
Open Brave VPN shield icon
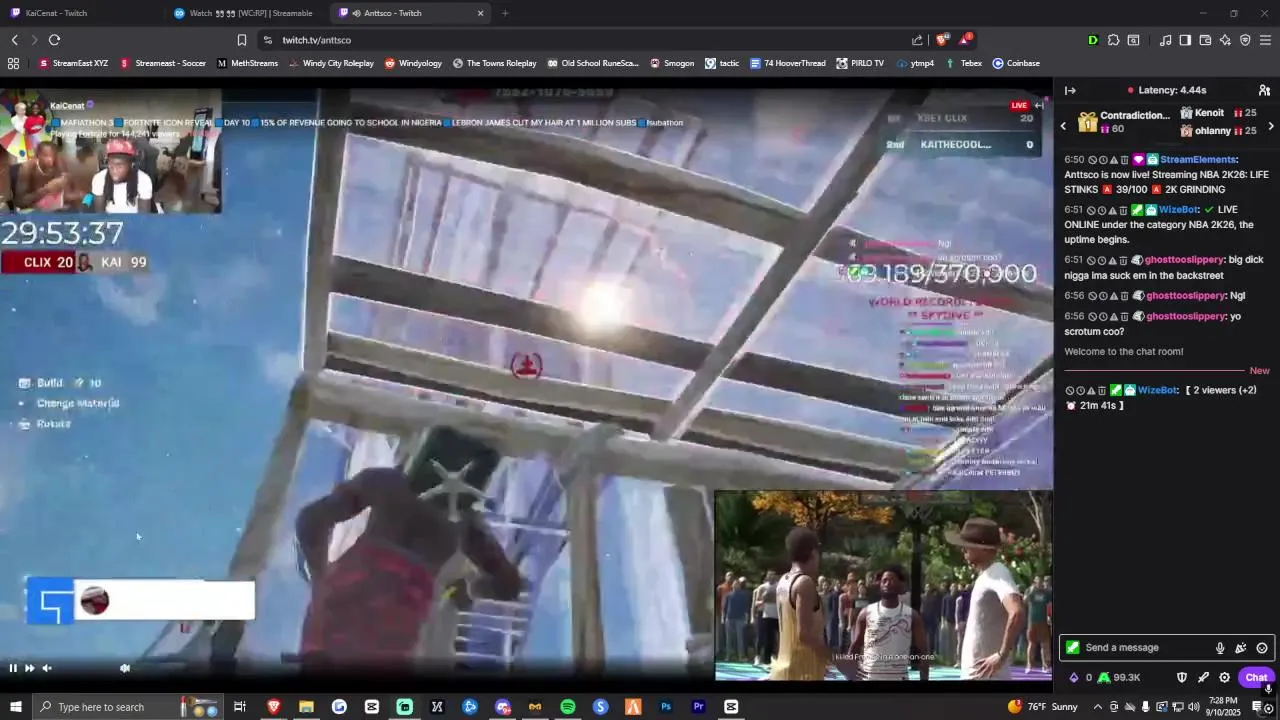point(1245,40)
